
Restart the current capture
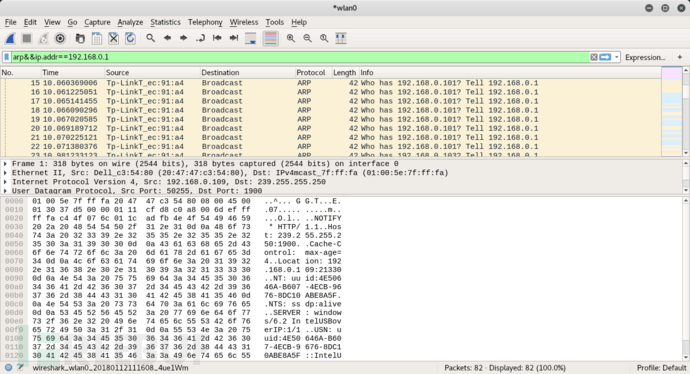click(43, 39)
